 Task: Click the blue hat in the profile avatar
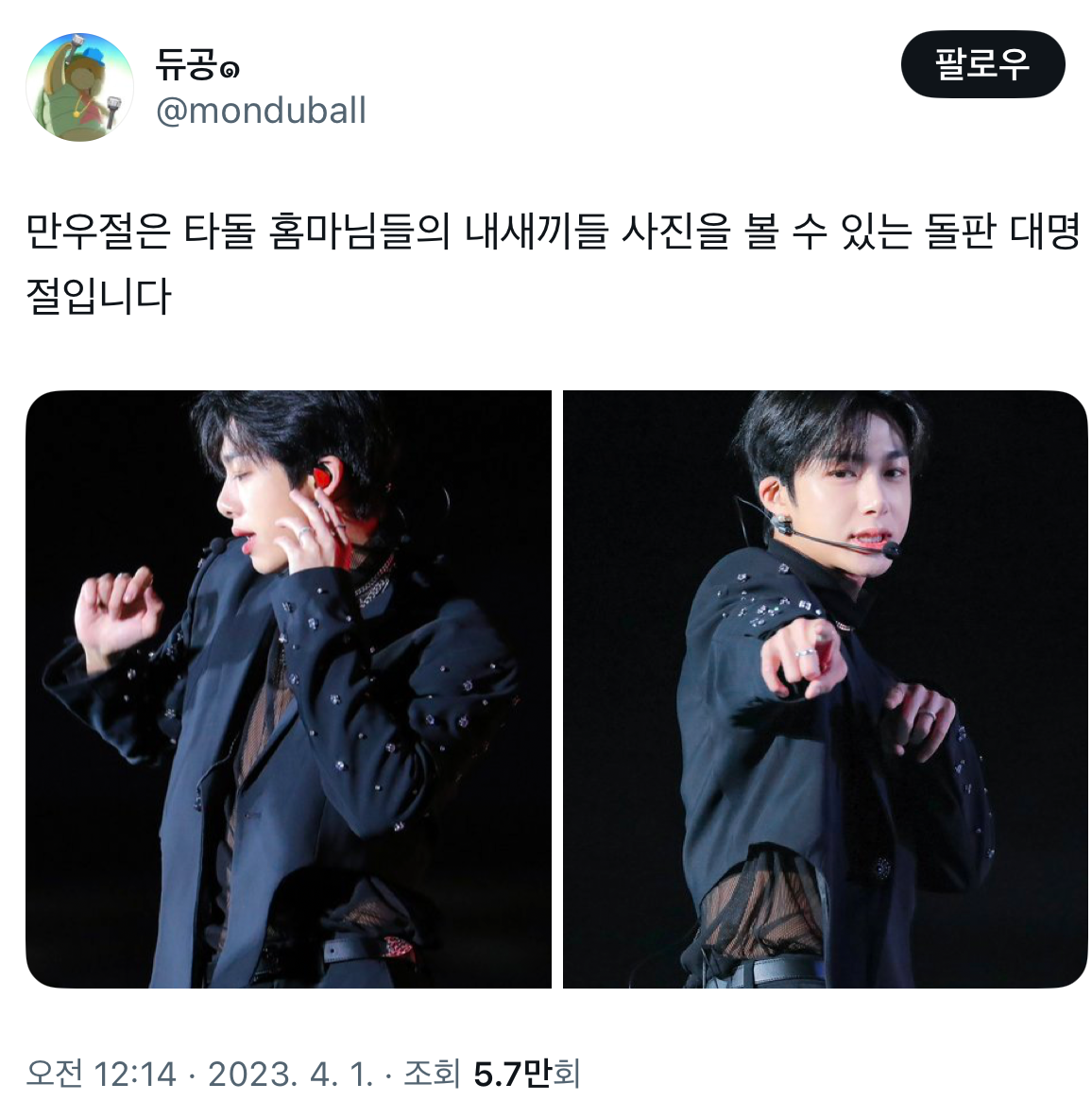click(93, 58)
